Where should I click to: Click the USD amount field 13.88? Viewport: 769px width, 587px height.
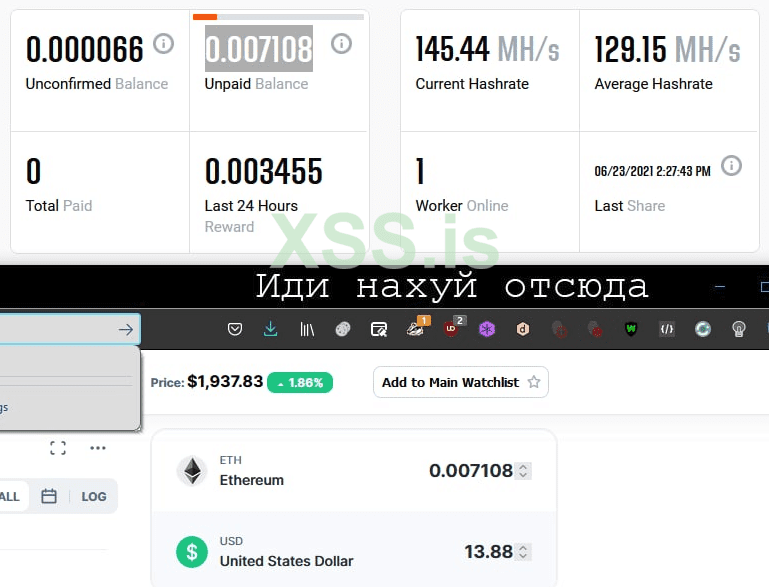(x=488, y=552)
